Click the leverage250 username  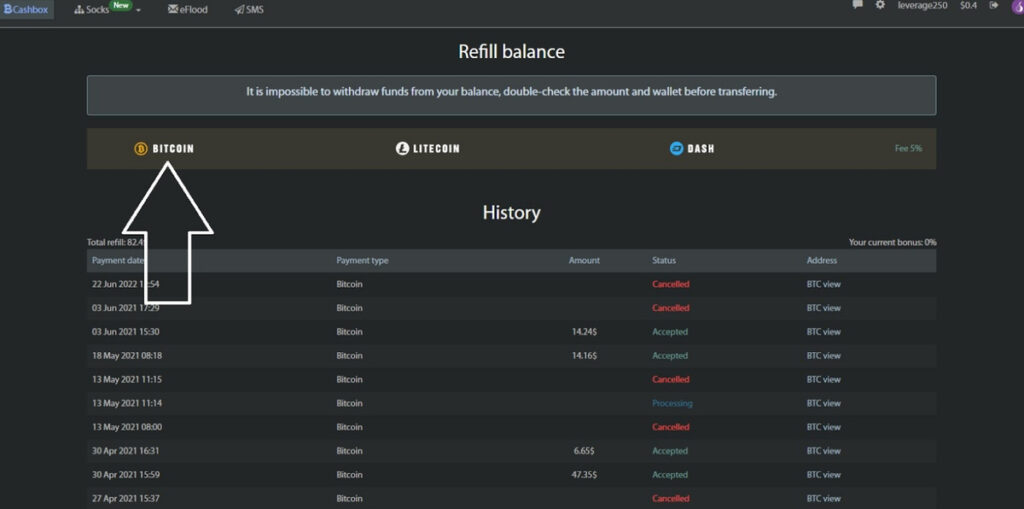point(923,6)
